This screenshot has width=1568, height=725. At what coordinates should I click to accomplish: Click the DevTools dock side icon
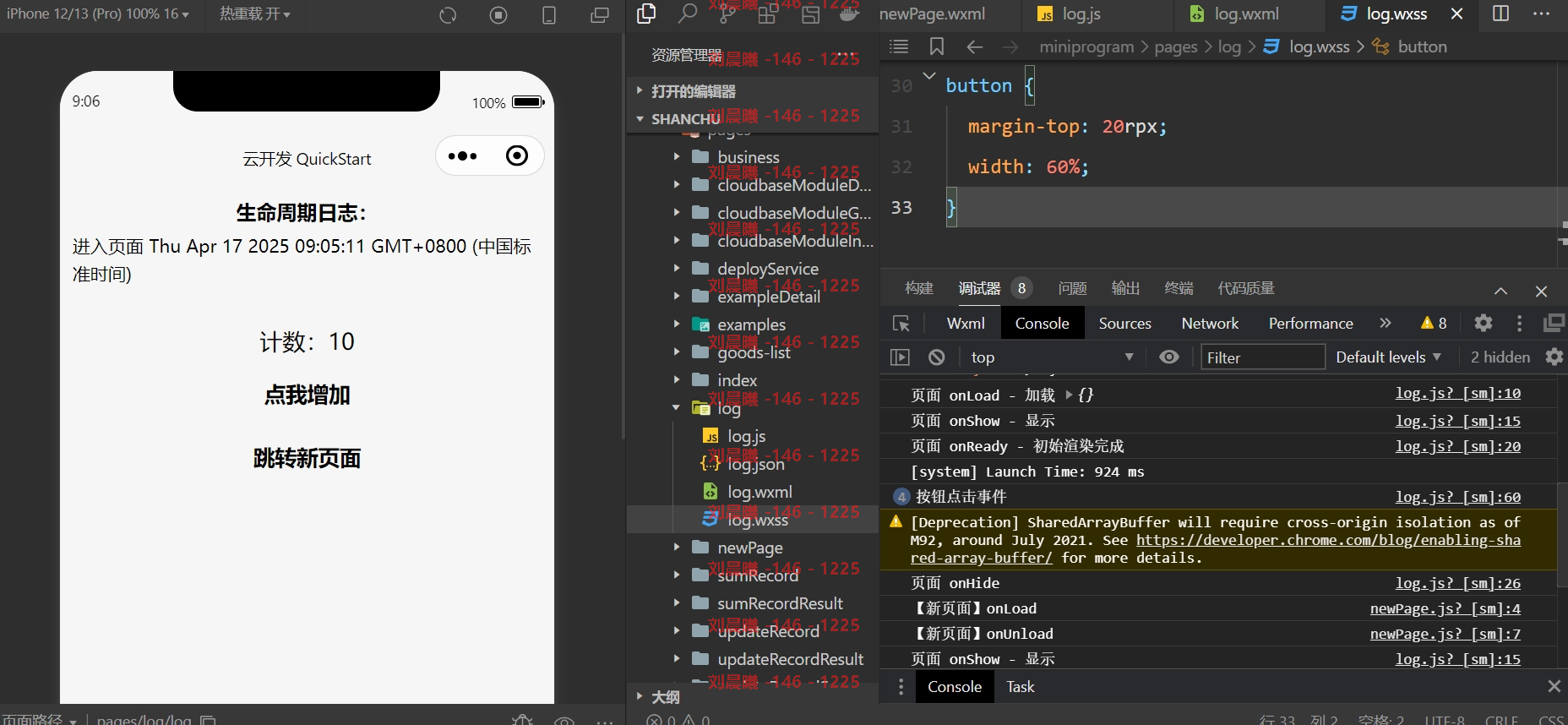pyautogui.click(x=1554, y=323)
